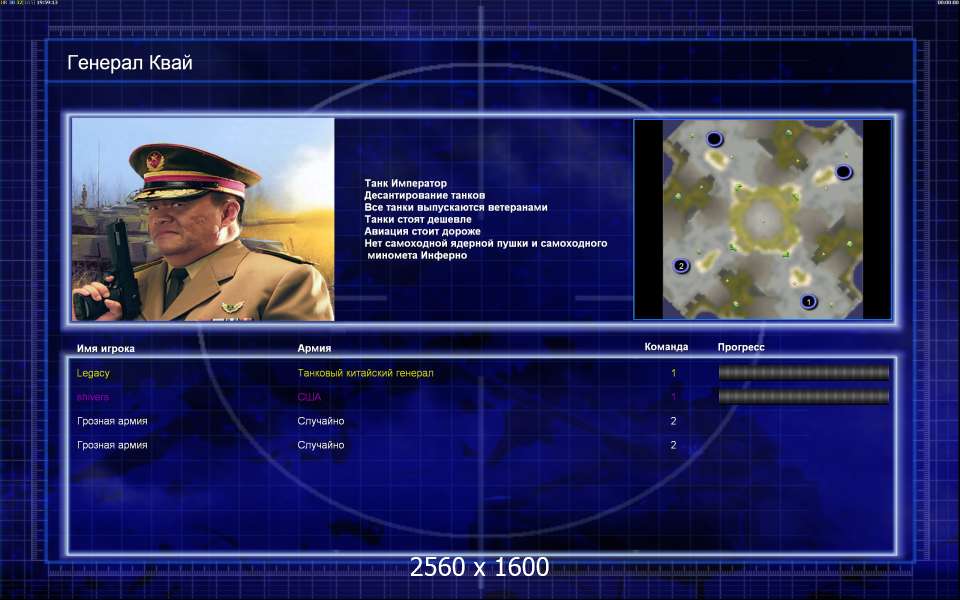
Task: Click team number in shivers' row
Action: [x=673, y=397]
